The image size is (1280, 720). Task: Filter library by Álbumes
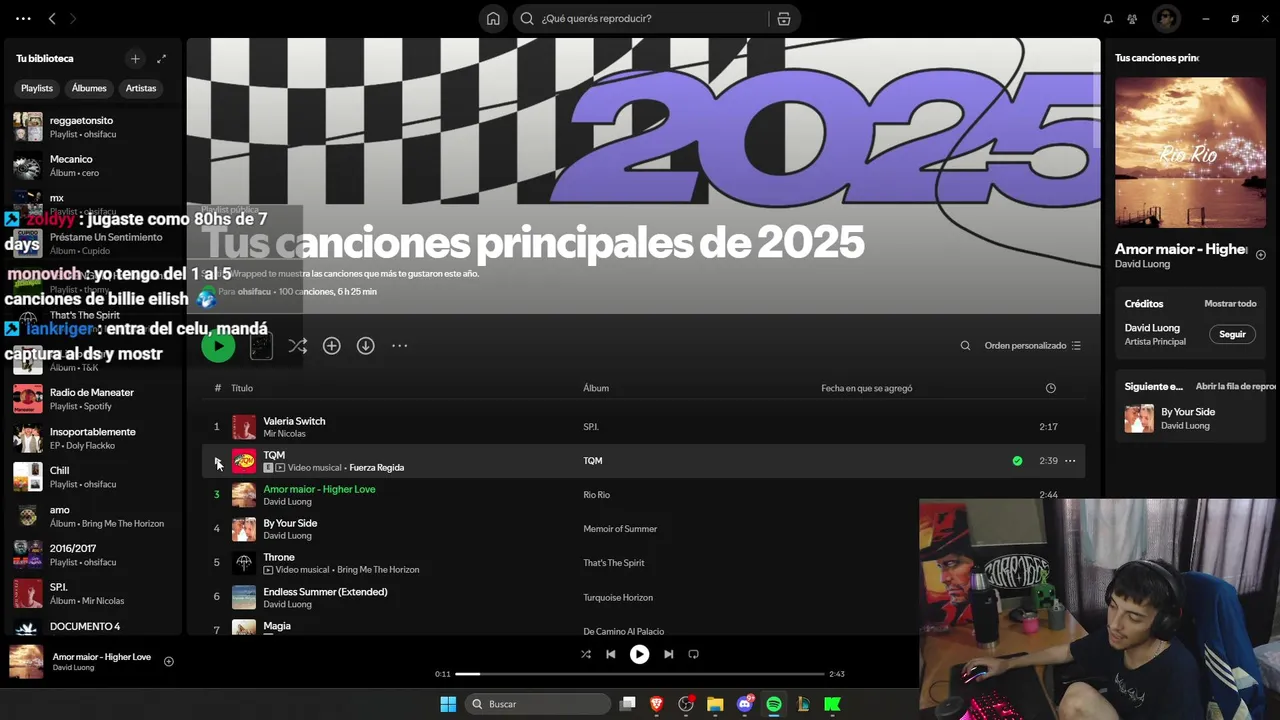point(89,88)
